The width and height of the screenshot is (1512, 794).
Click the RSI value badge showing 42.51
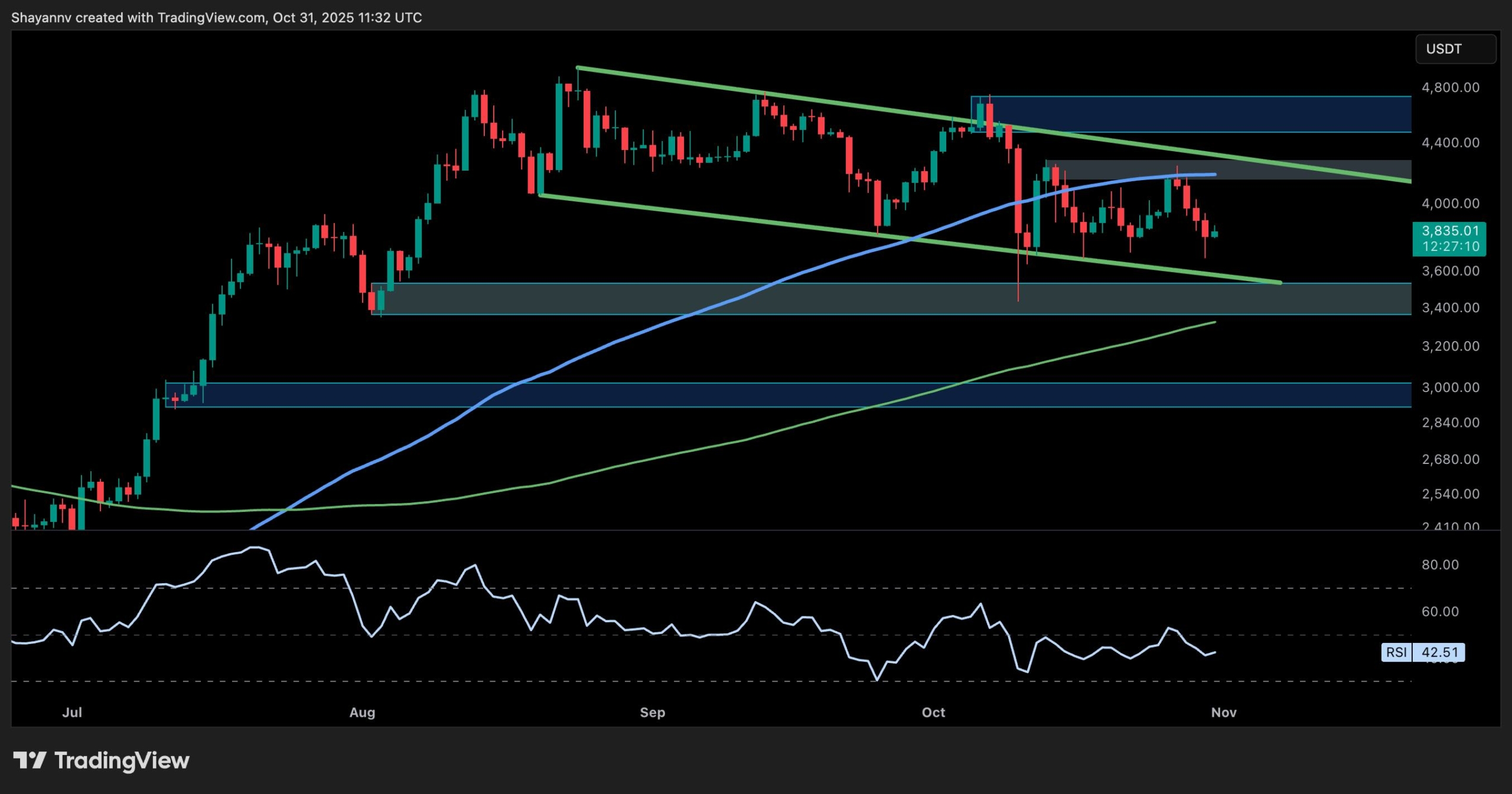1441,652
